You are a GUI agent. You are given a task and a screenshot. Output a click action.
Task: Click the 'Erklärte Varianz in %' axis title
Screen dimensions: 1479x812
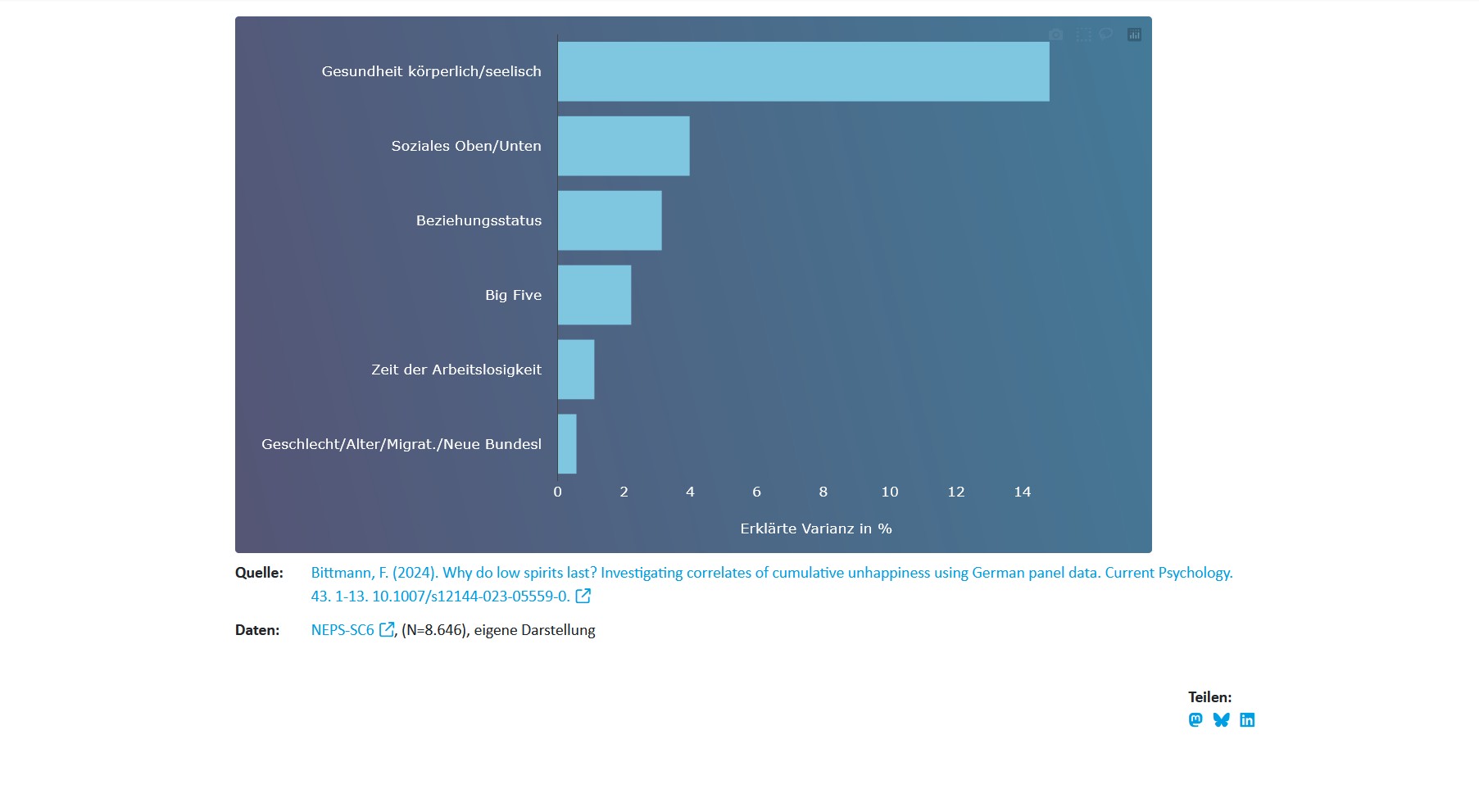815,528
